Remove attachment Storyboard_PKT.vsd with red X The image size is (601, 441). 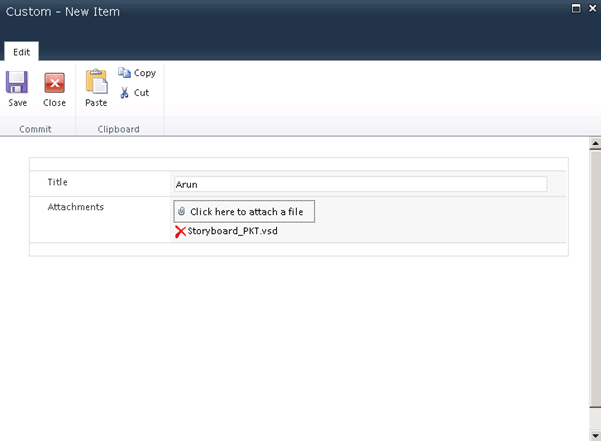click(180, 231)
